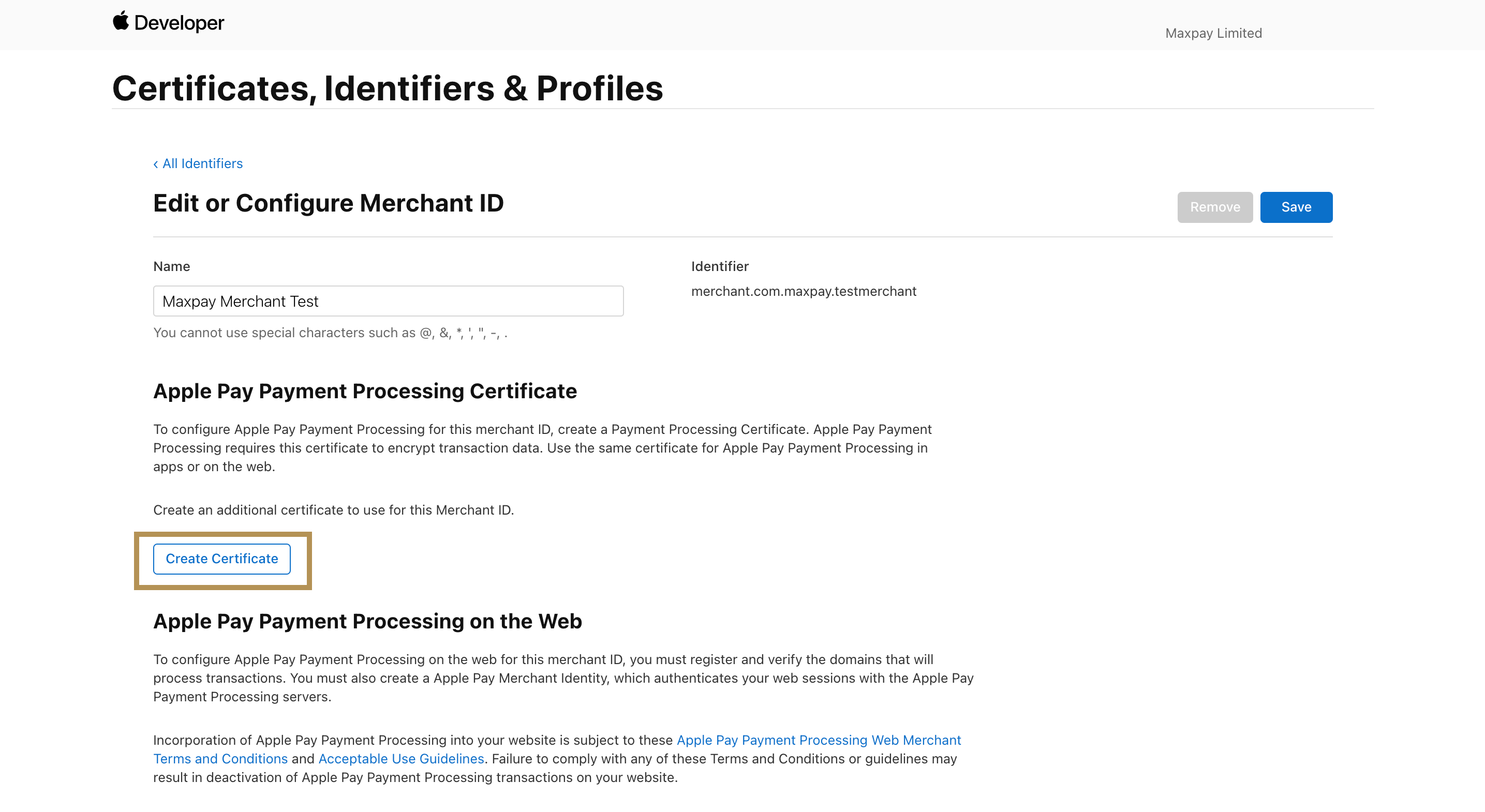Go back to All Identifiers
This screenshot has height=812, width=1485.
(x=202, y=163)
